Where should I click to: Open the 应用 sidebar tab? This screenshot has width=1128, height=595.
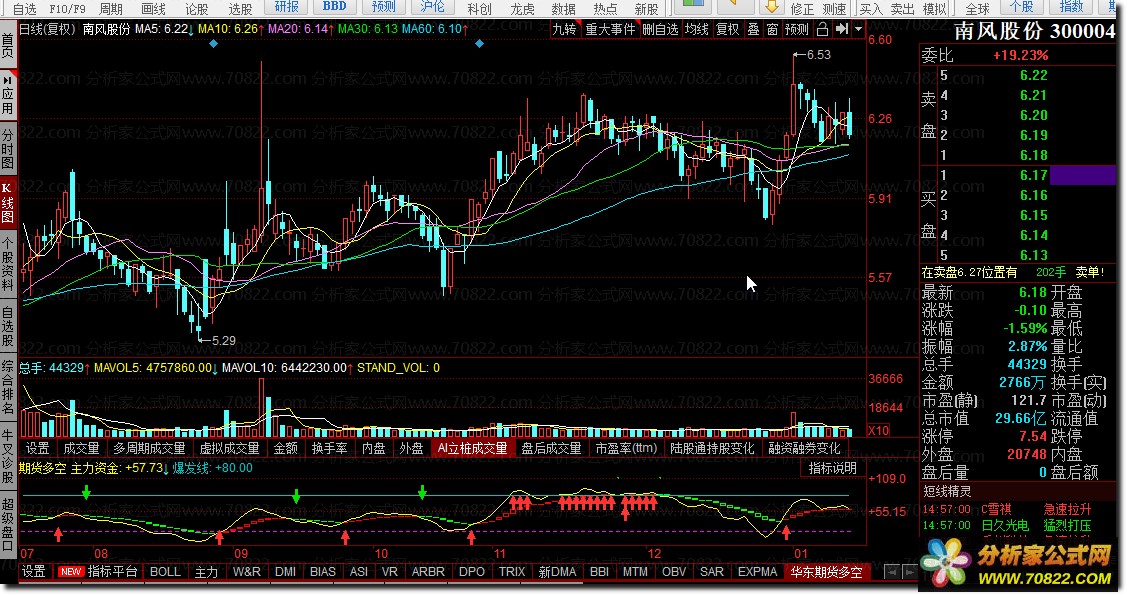pyautogui.click(x=8, y=94)
